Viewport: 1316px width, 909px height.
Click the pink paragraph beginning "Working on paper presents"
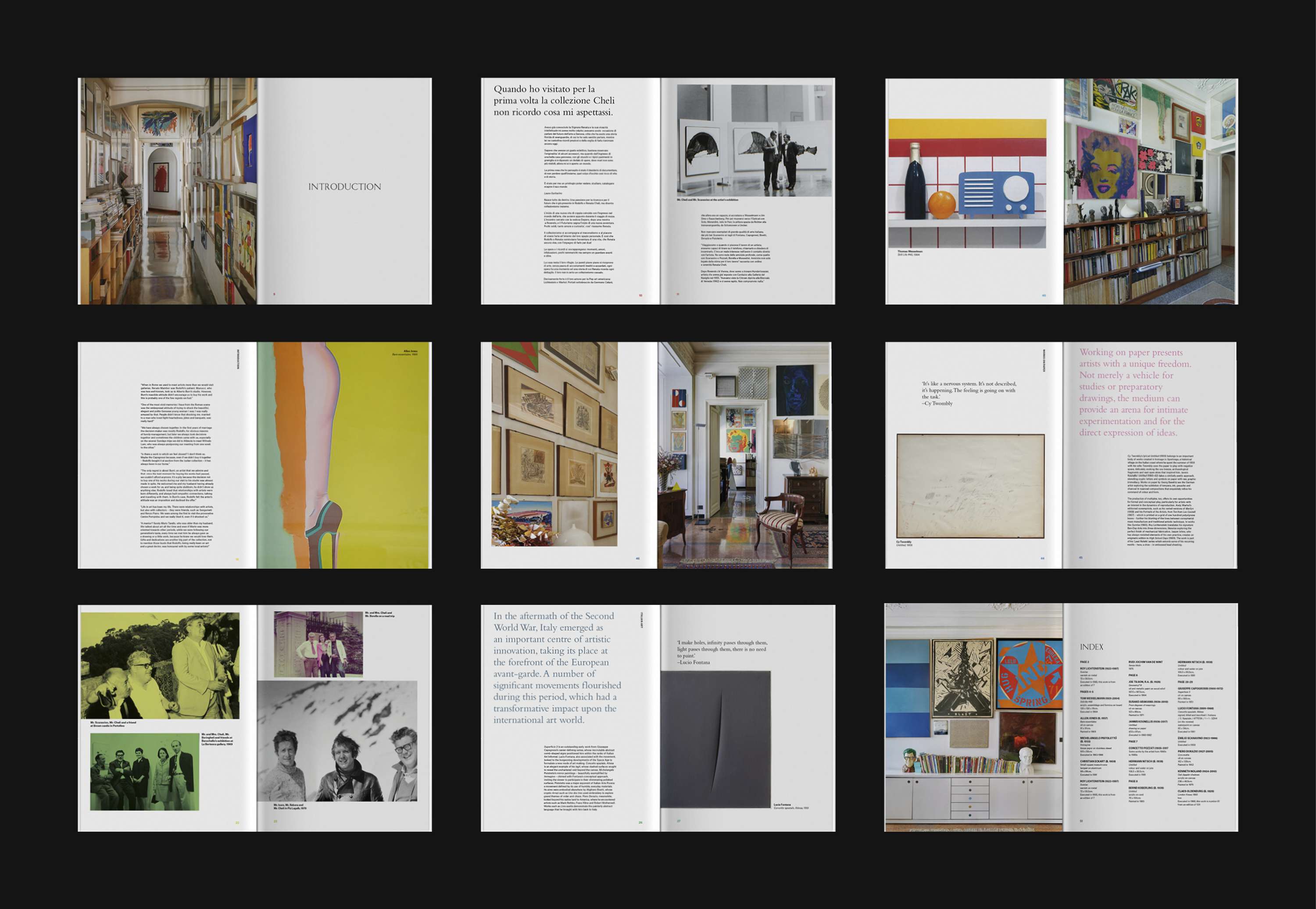pyautogui.click(x=1135, y=392)
